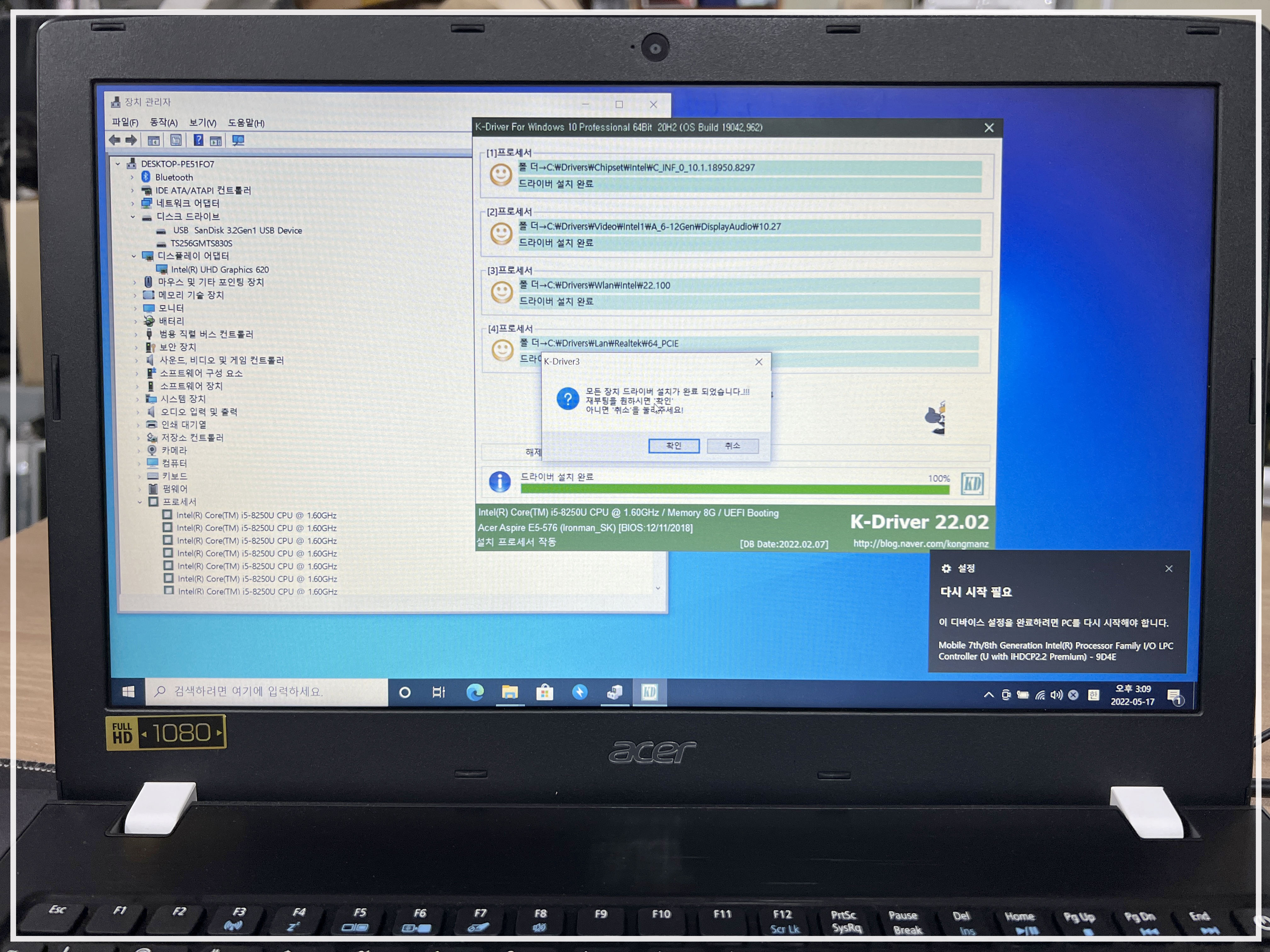This screenshot has height=952, width=1270.
Task: Open Microsoft Edge from the taskbar
Action: click(475, 693)
